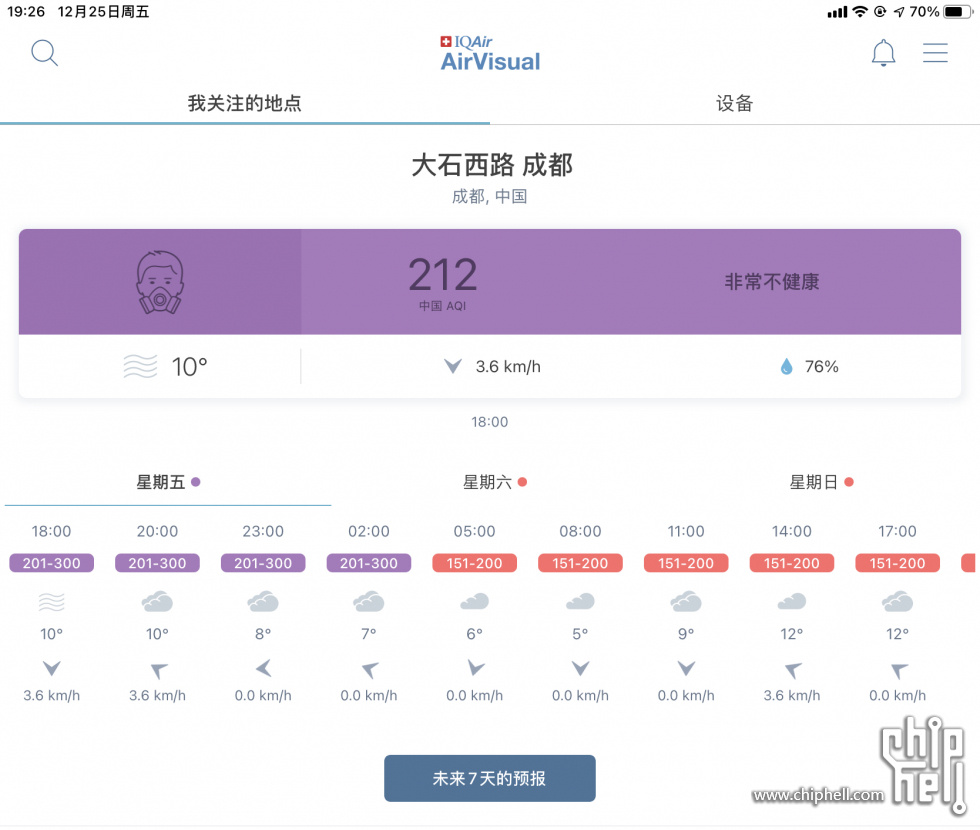The width and height of the screenshot is (980, 830).
Task: Open the notifications bell
Action: click(x=883, y=52)
